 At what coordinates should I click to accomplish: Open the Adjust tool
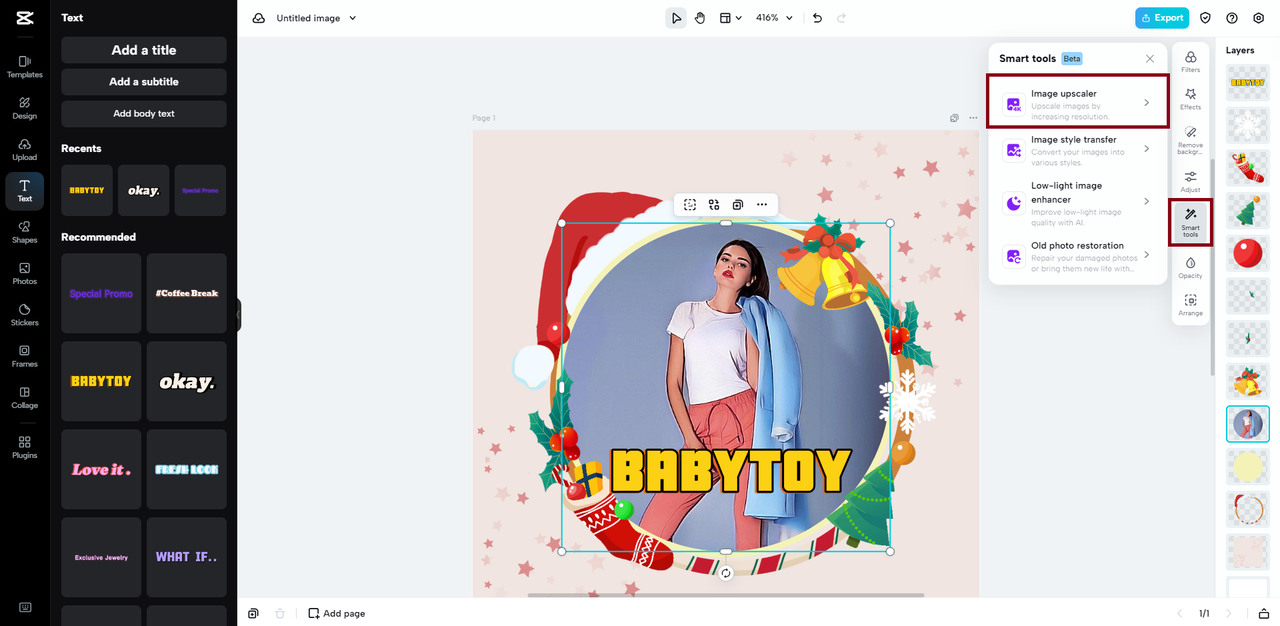tap(1190, 181)
